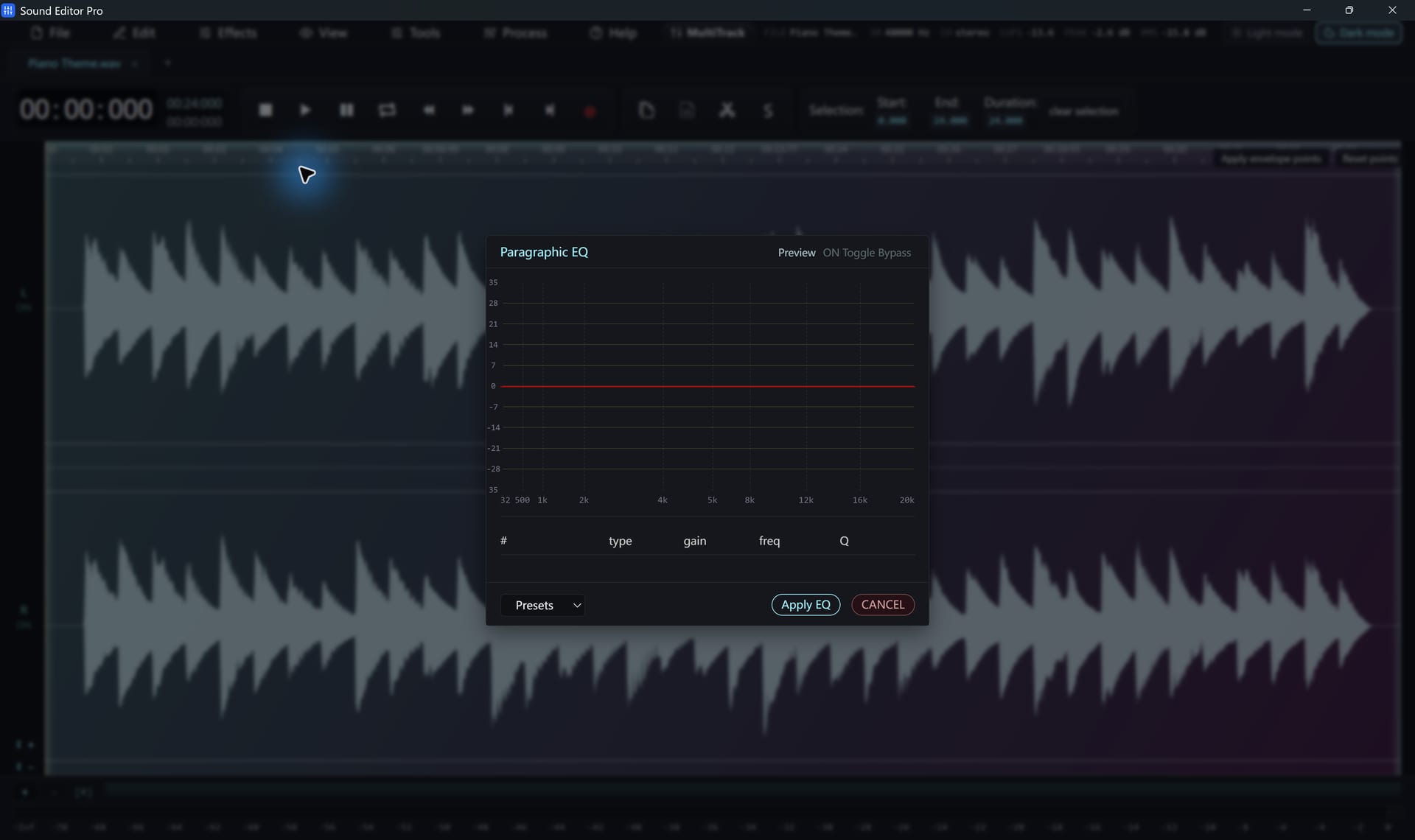Open the Presets dropdown
The width and height of the screenshot is (1415, 840).
click(x=542, y=605)
